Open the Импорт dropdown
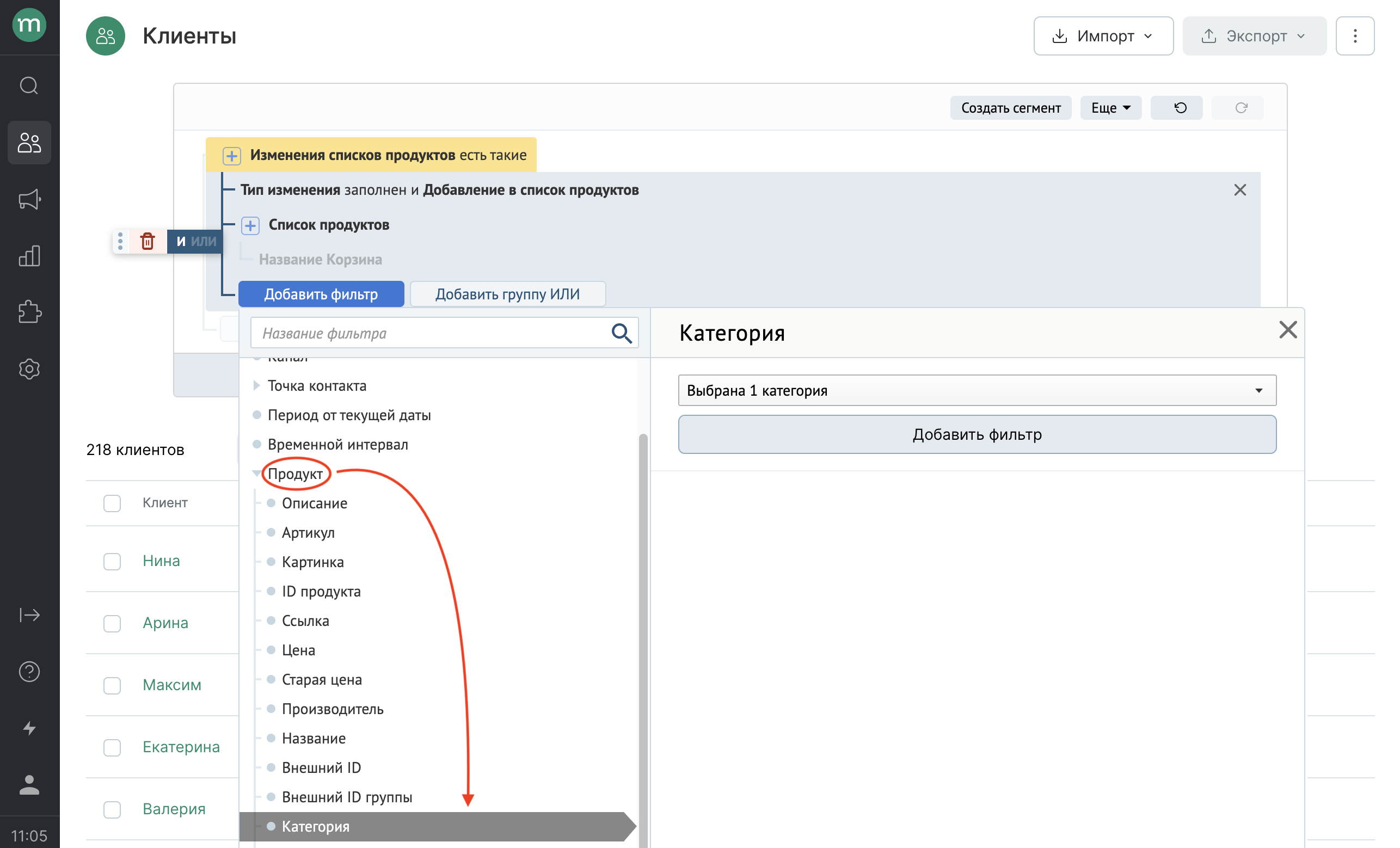The height and width of the screenshot is (848, 1400). click(1103, 36)
